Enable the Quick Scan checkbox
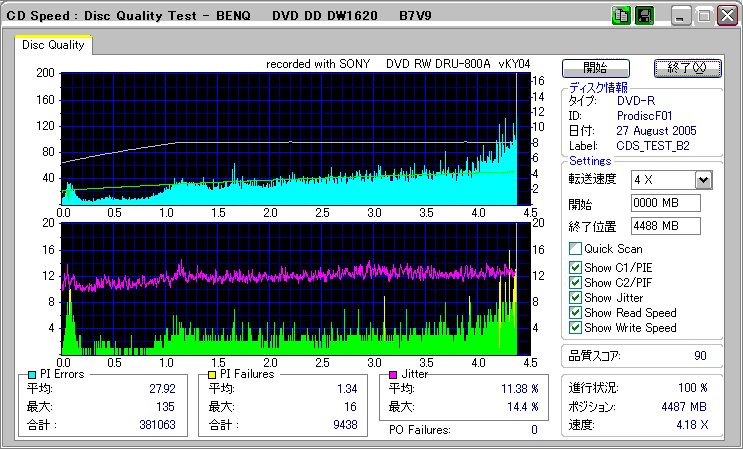This screenshot has width=743, height=449. click(x=575, y=249)
